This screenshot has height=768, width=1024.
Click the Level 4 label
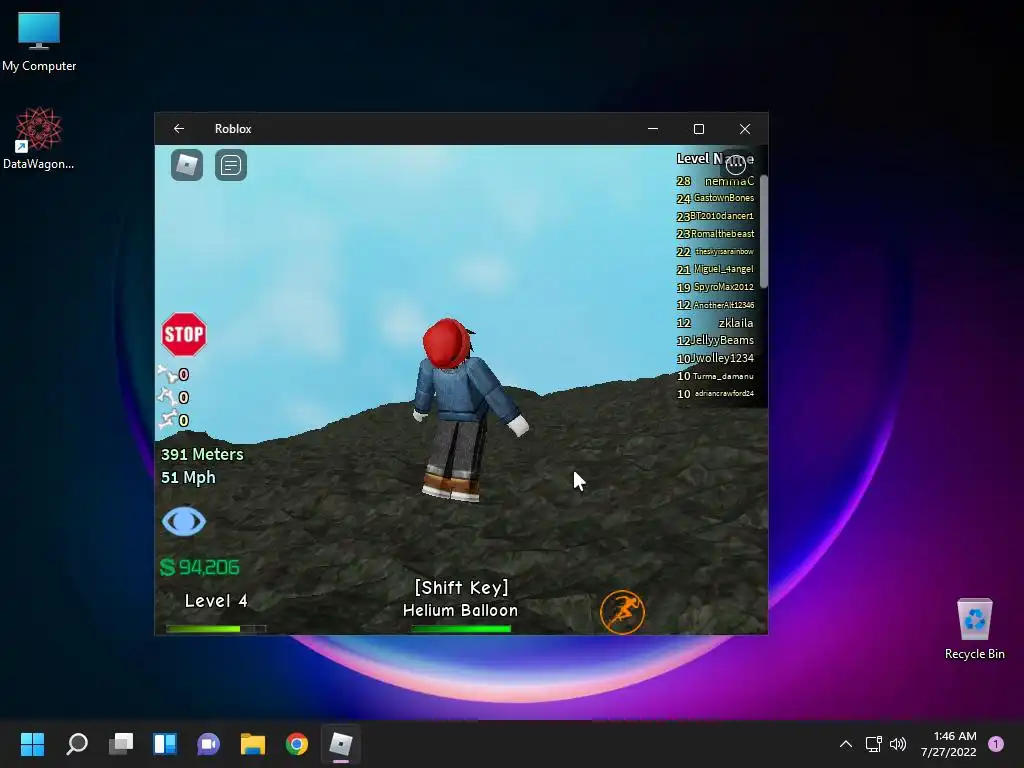(216, 601)
